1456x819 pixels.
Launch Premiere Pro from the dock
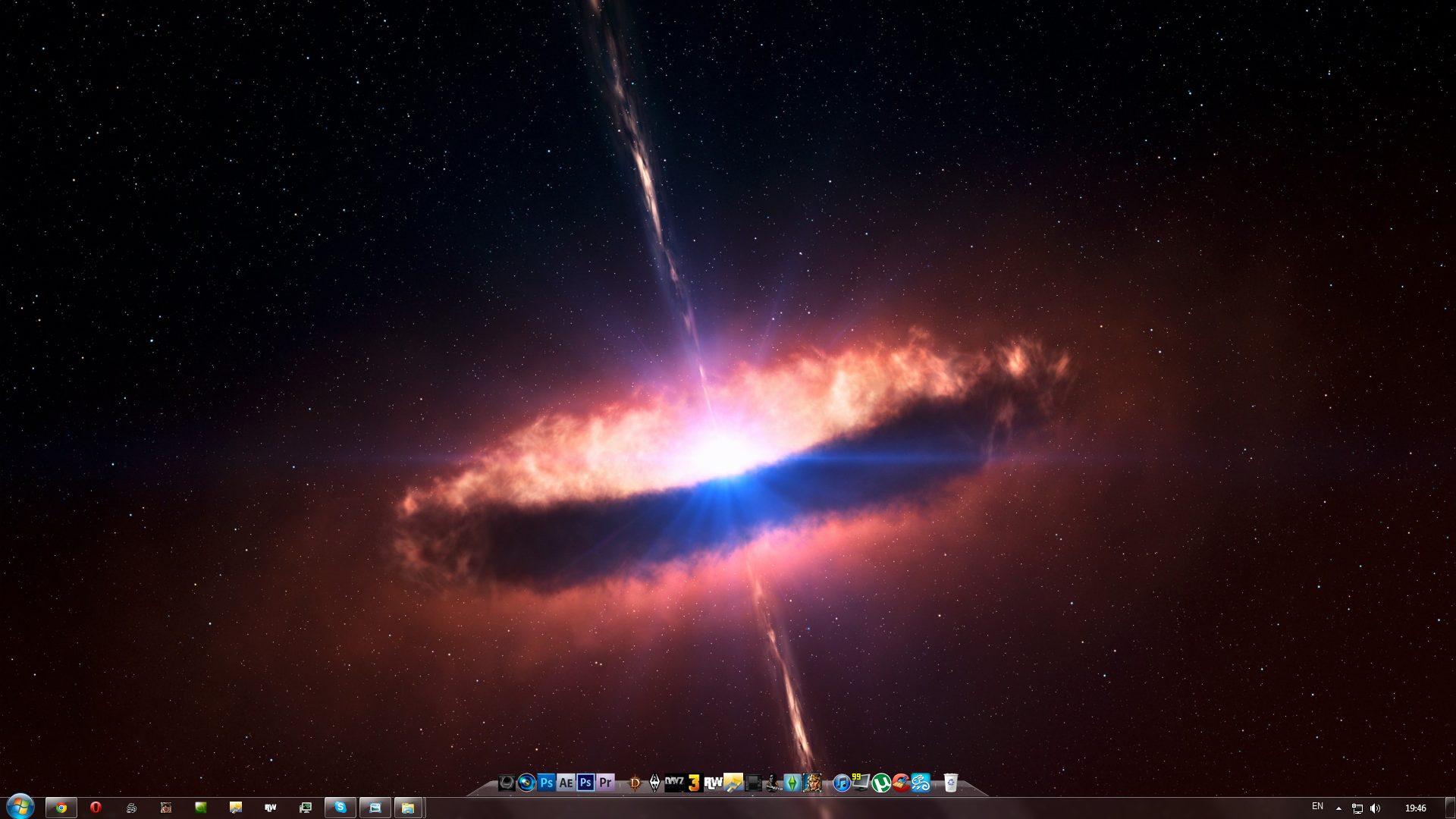(605, 783)
